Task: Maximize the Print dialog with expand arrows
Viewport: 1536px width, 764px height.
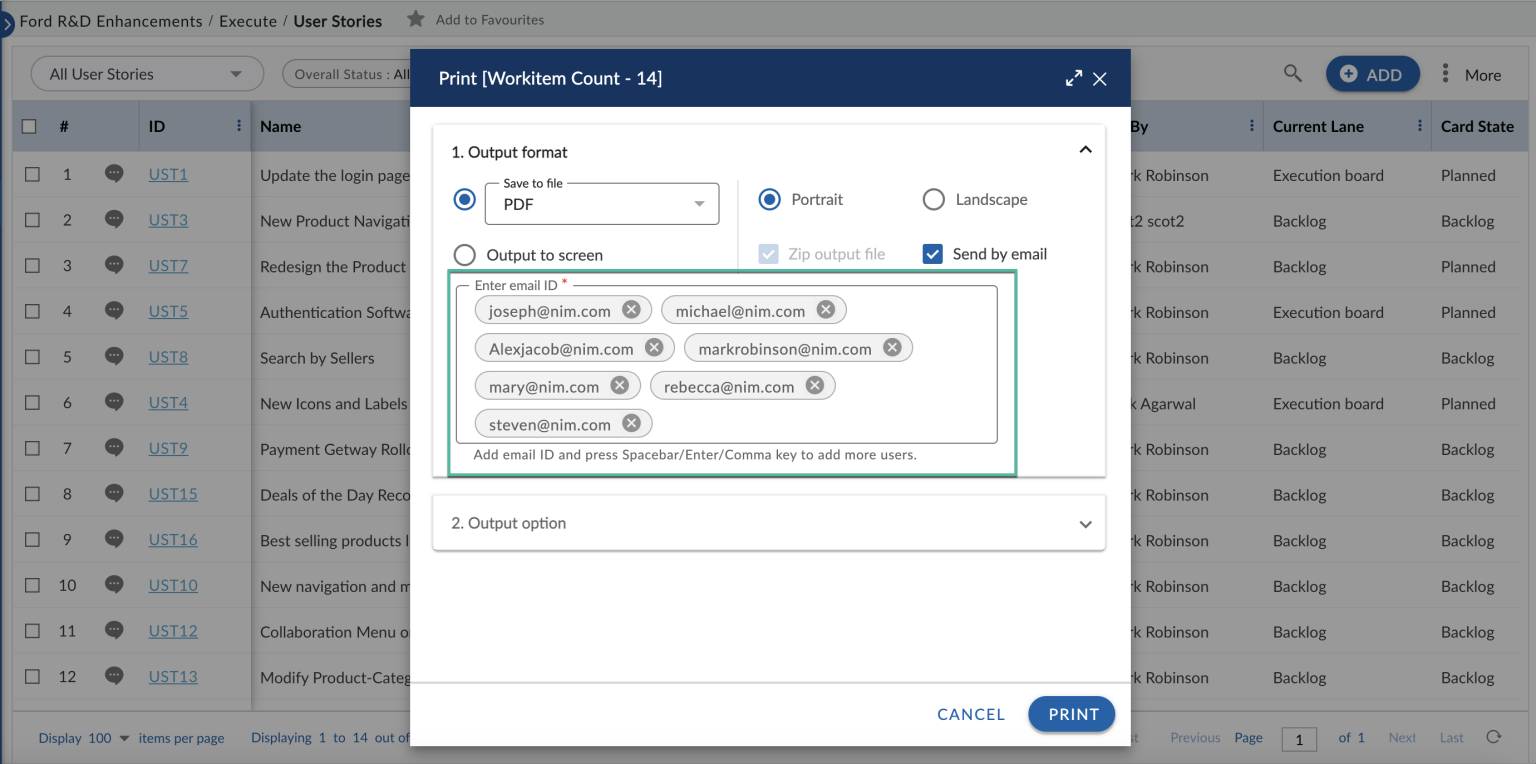Action: point(1074,77)
